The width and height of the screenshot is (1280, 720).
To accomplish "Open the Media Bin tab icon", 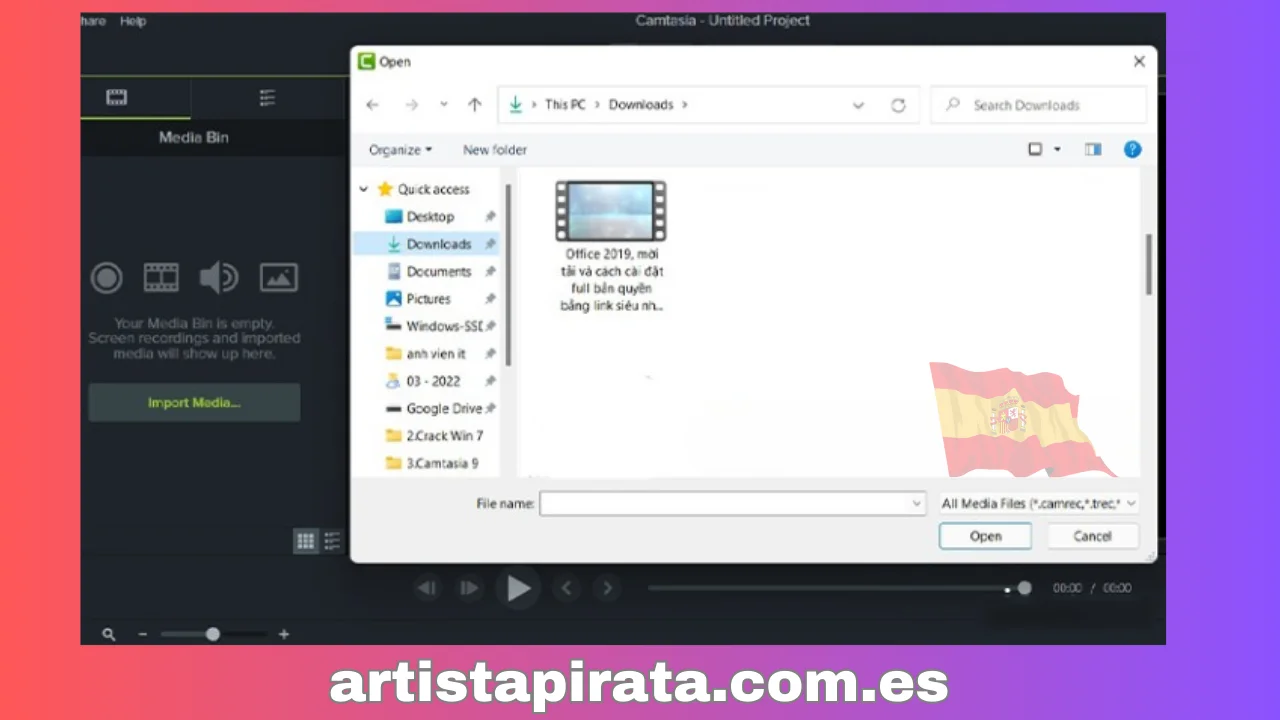I will [x=117, y=97].
